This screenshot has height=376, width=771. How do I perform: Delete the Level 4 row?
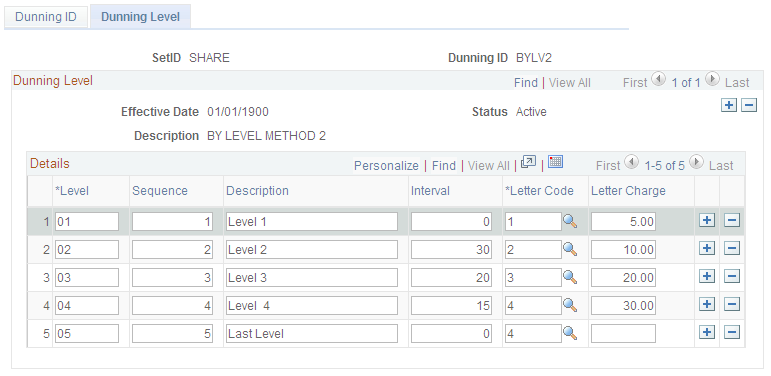[732, 305]
